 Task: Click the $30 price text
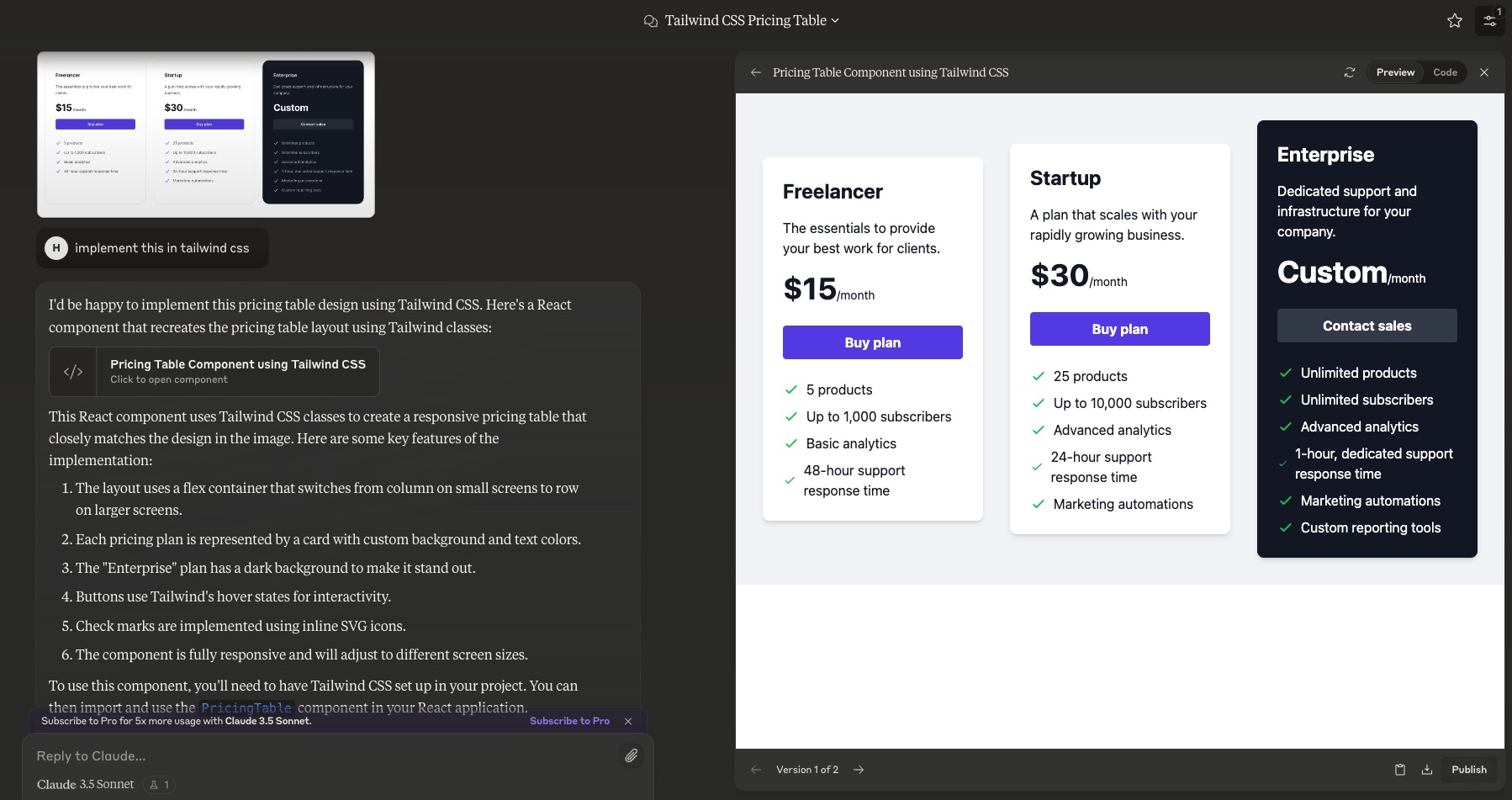(1060, 275)
